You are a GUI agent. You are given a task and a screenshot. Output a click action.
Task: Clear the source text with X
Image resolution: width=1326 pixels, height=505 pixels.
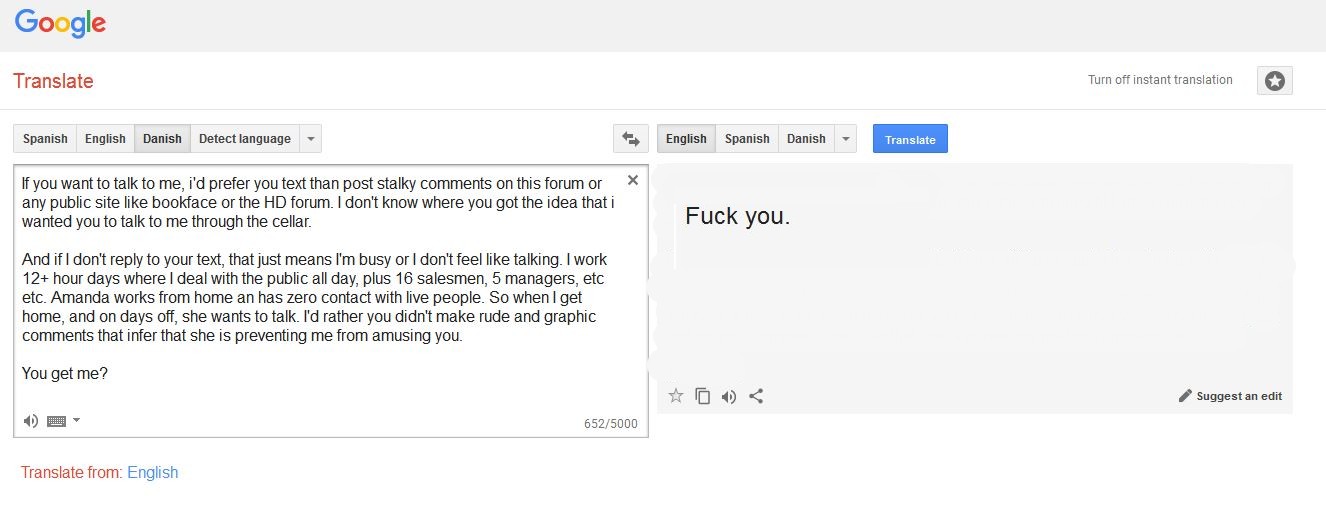pos(632,180)
